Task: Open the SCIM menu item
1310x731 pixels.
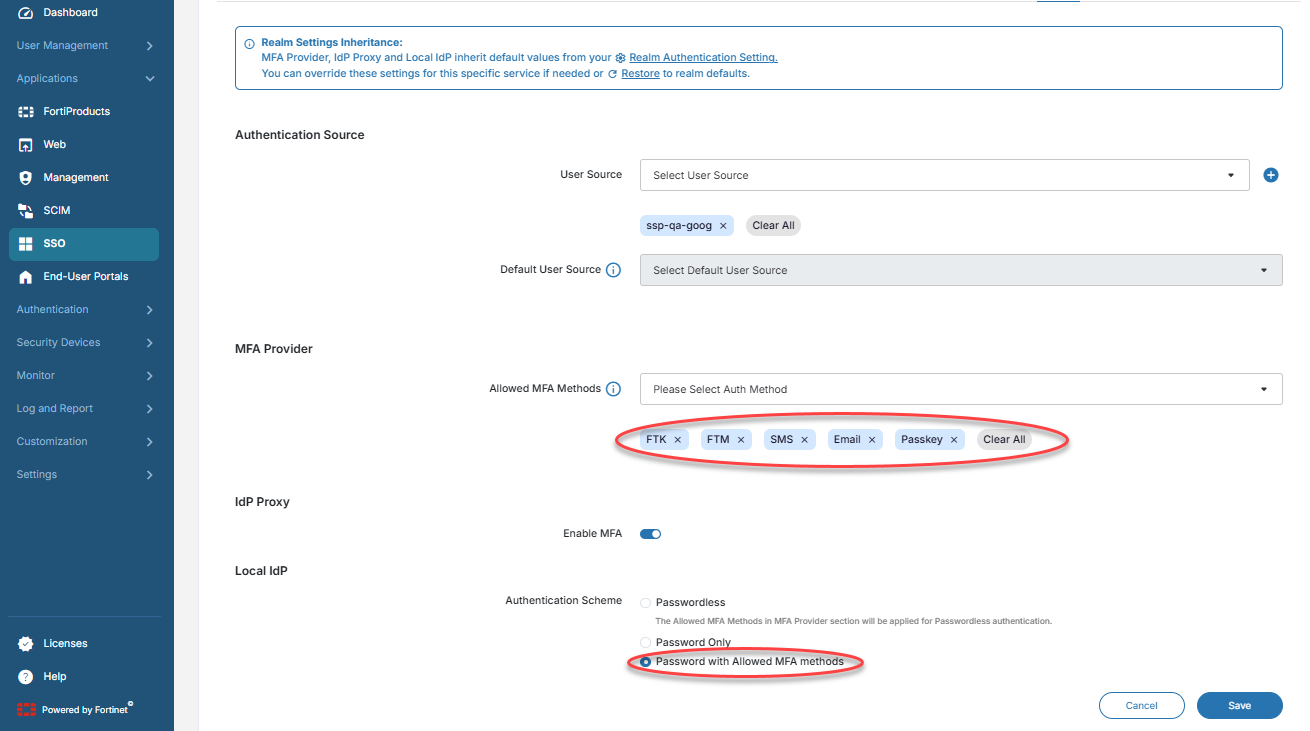Action: pyautogui.click(x=56, y=211)
